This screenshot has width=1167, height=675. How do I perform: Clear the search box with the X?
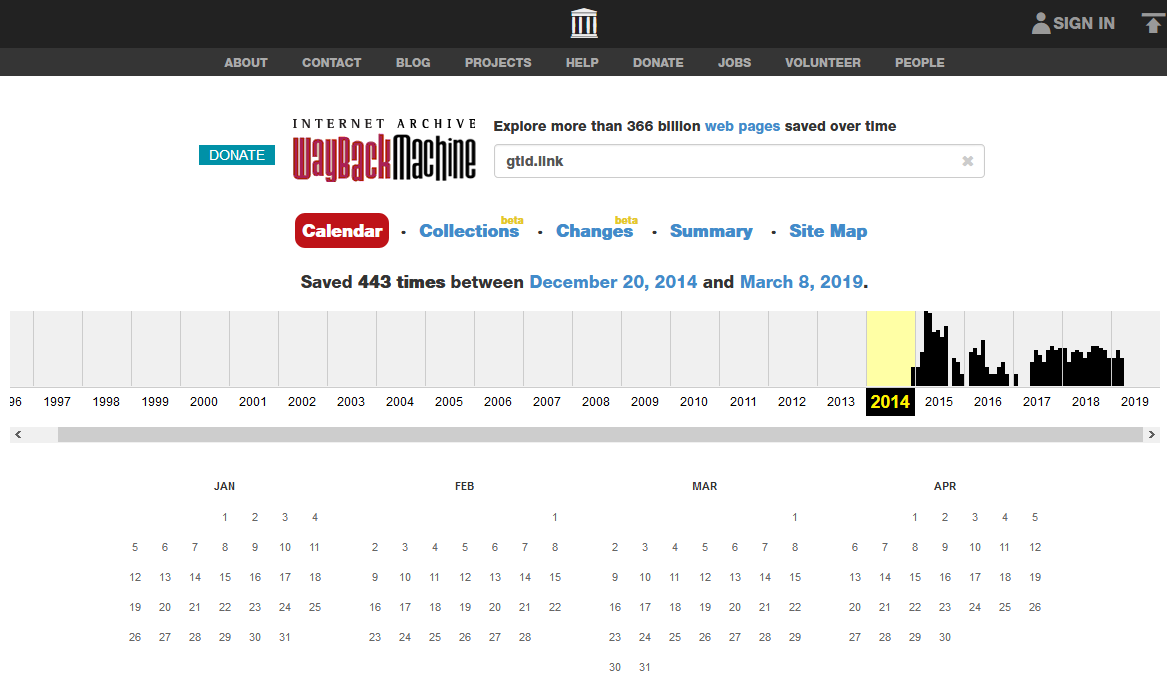(x=968, y=161)
